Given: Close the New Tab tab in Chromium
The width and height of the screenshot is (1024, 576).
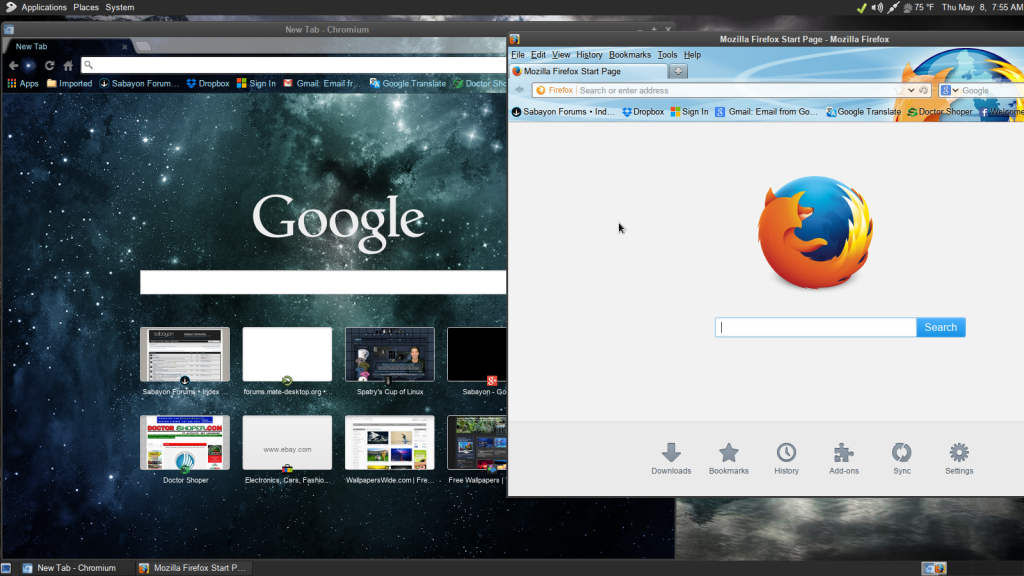Looking at the screenshot, I should coord(125,46).
